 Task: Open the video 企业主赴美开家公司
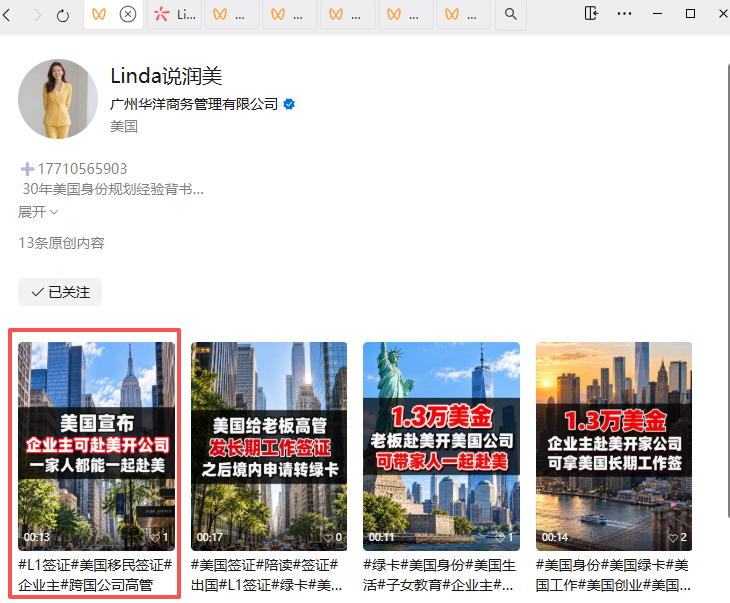614,446
